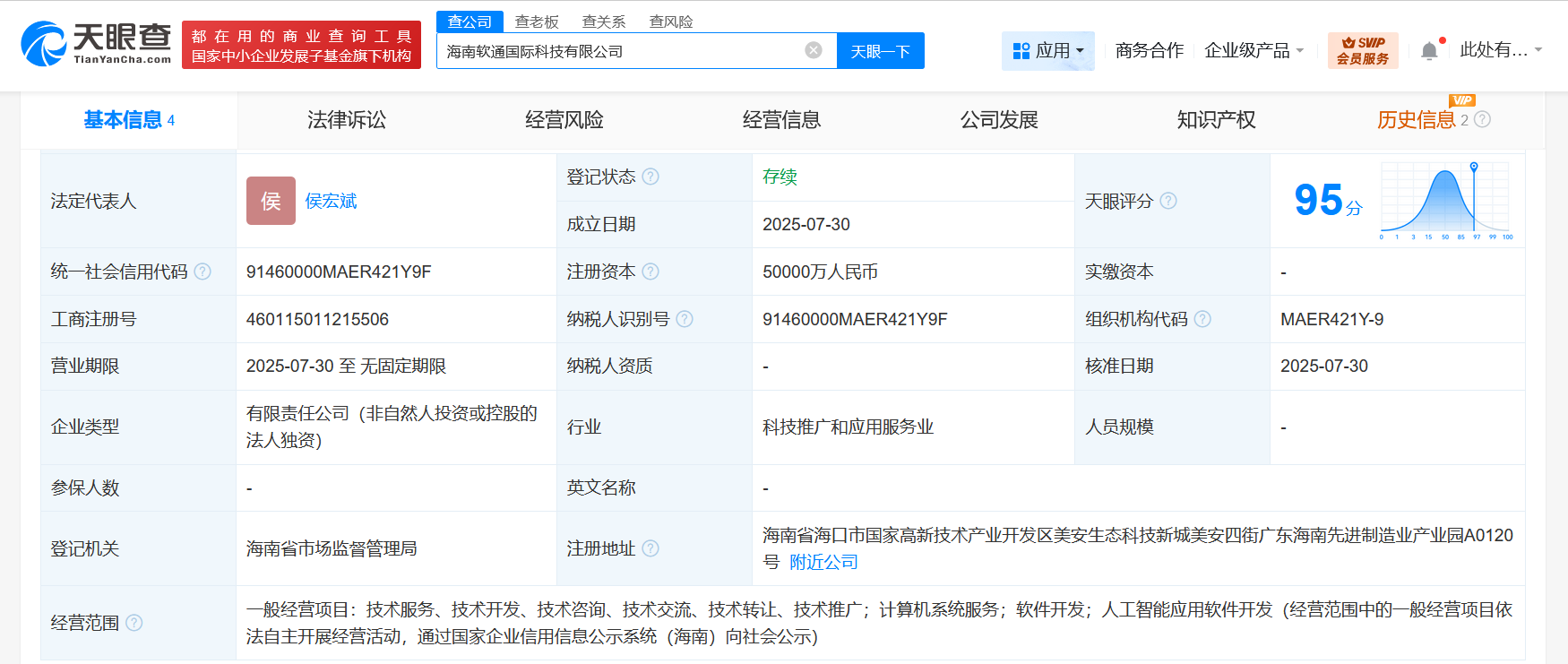Click the SVIP 会员服务 badge
Viewport: 1568px width, 664px height.
tap(1362, 51)
